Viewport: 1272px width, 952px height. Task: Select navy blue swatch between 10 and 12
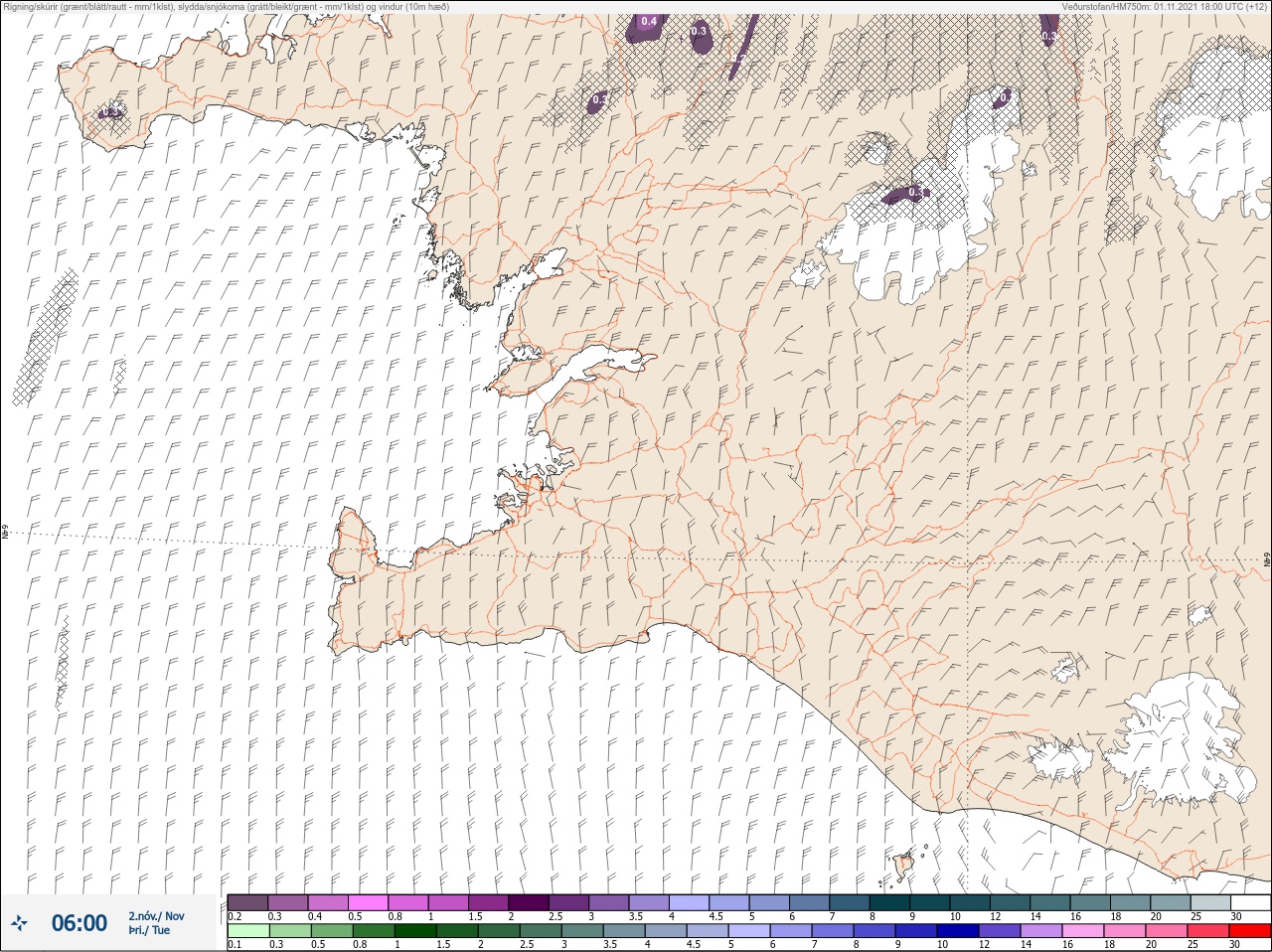pyautogui.click(x=958, y=931)
